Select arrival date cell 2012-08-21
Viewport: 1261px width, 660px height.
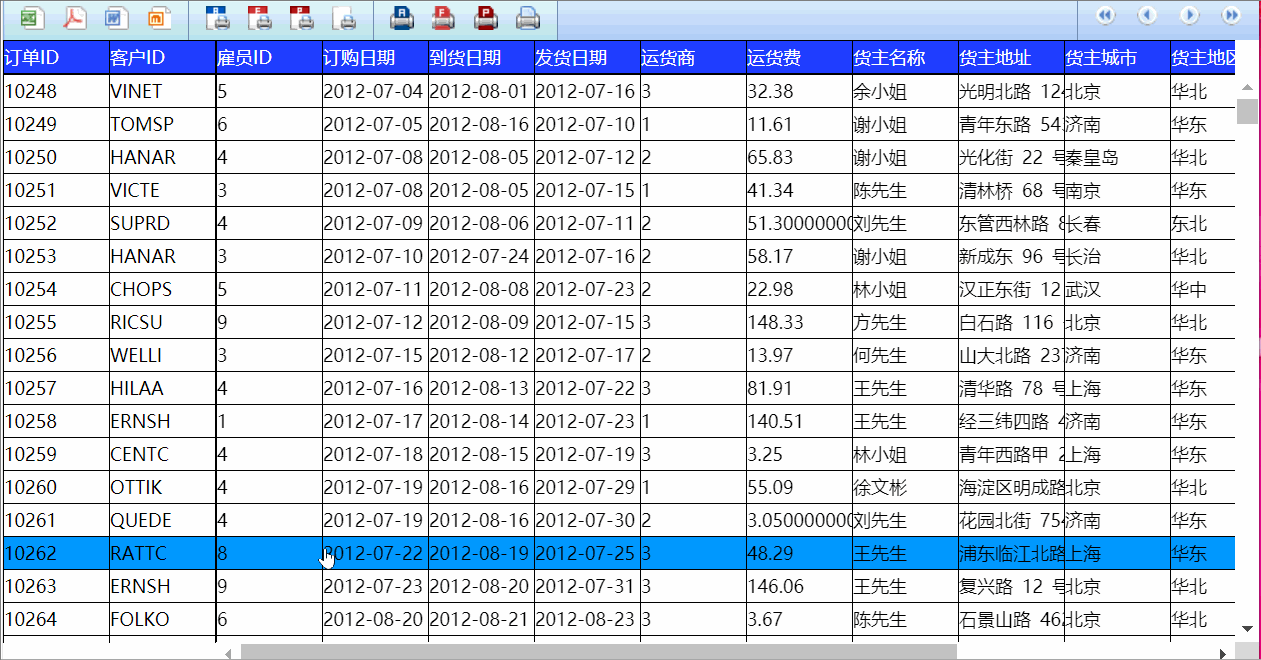[481, 619]
